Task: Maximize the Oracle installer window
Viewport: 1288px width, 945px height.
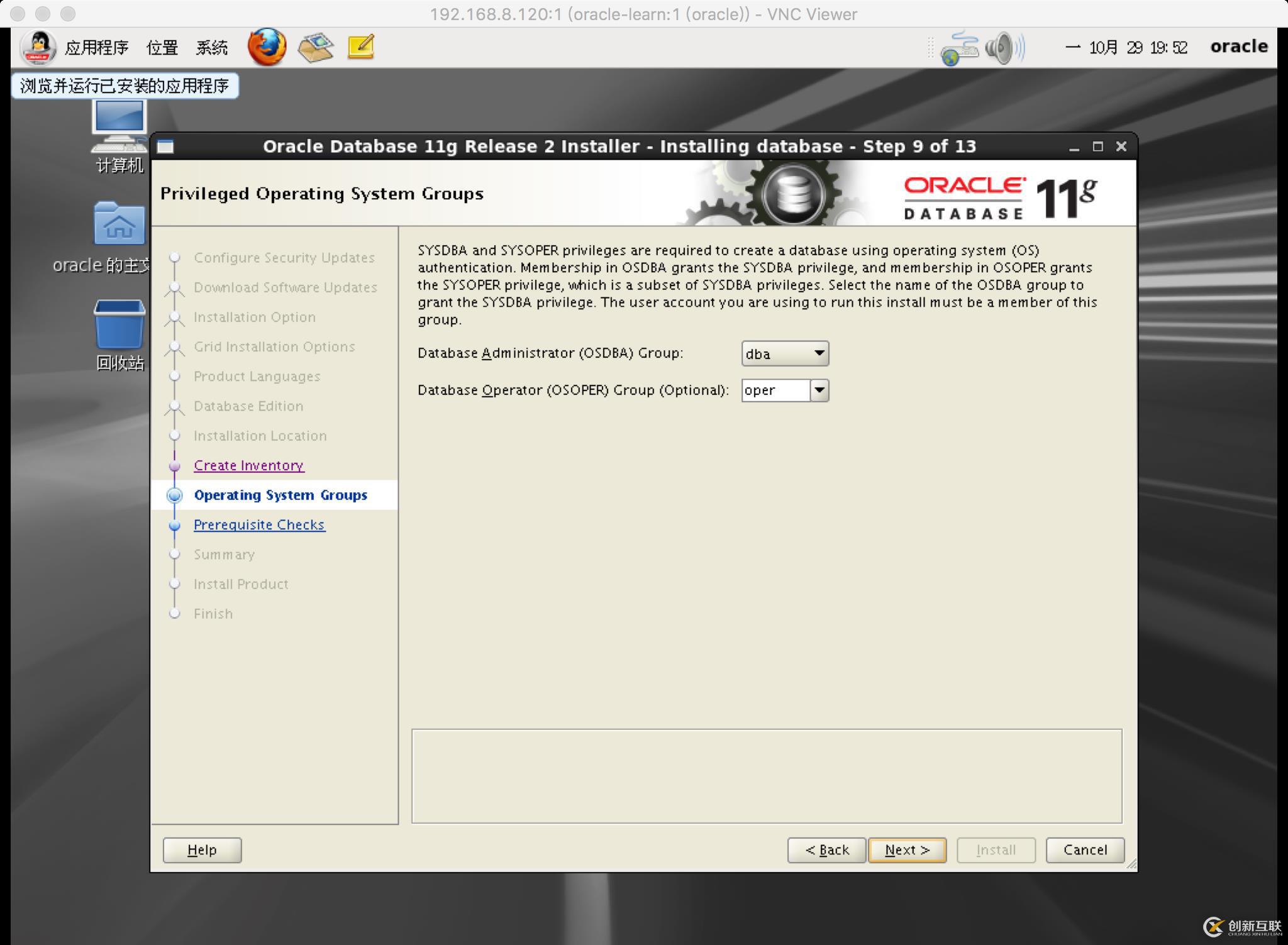Action: point(1098,146)
